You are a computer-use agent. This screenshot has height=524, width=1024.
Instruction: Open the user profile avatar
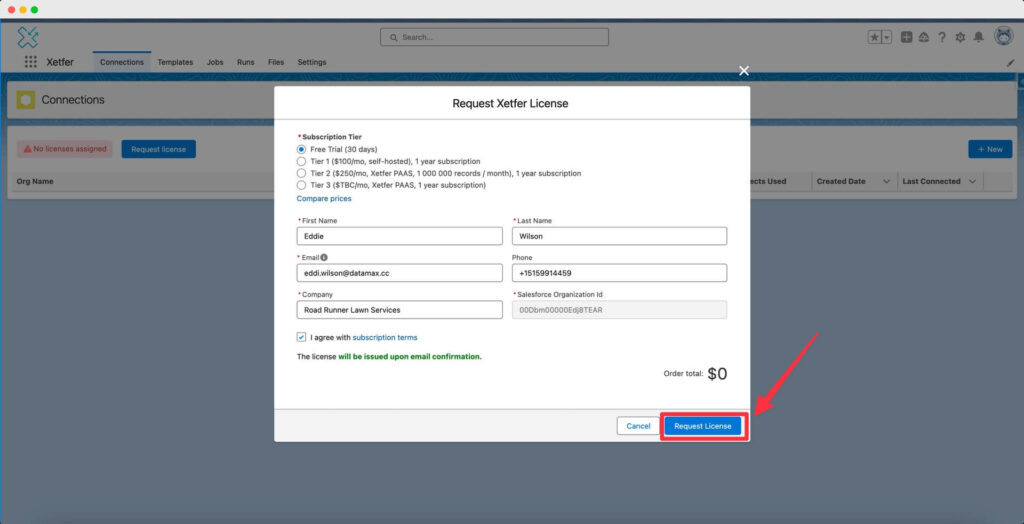[1004, 36]
